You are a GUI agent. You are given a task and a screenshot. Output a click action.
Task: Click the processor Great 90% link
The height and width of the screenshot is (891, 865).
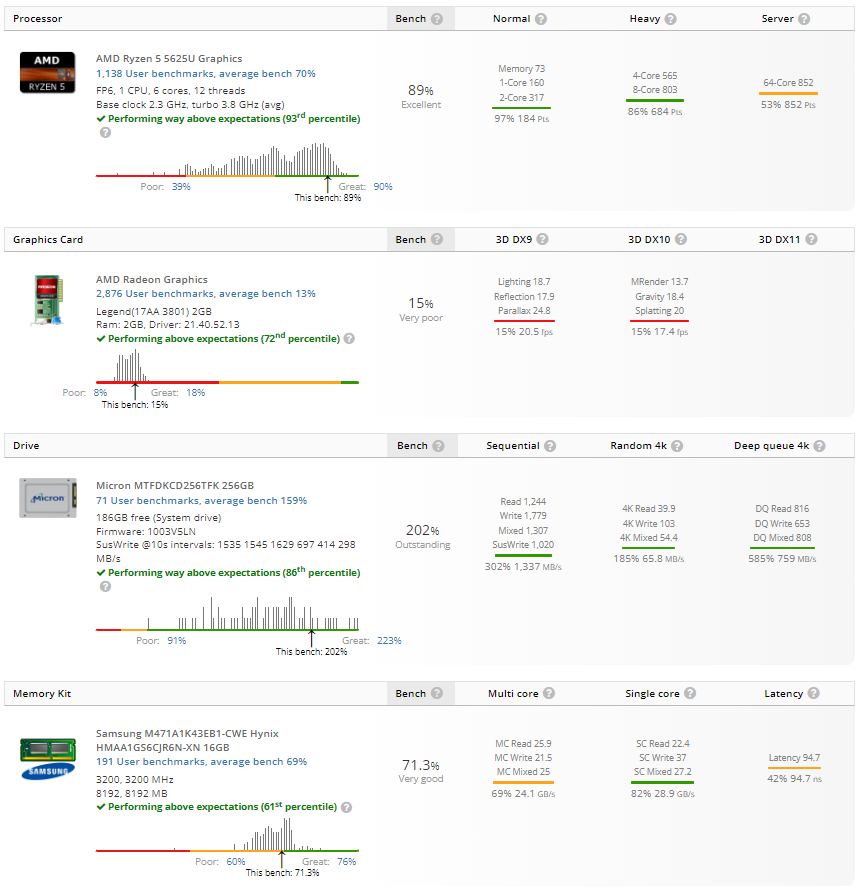point(383,186)
